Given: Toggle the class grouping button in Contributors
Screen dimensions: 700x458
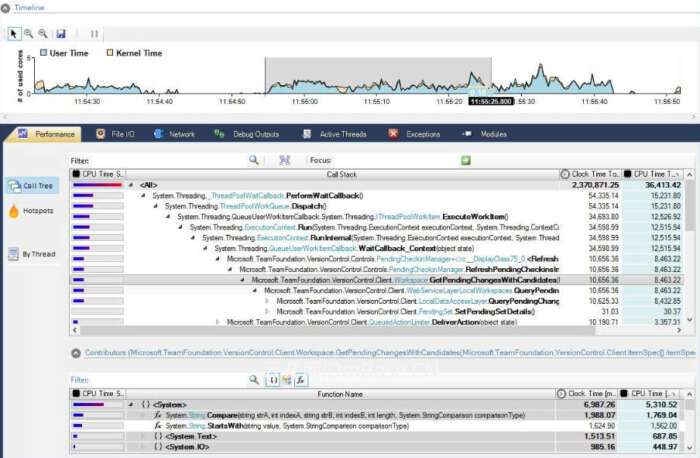Looking at the screenshot, I should (x=287, y=380).
